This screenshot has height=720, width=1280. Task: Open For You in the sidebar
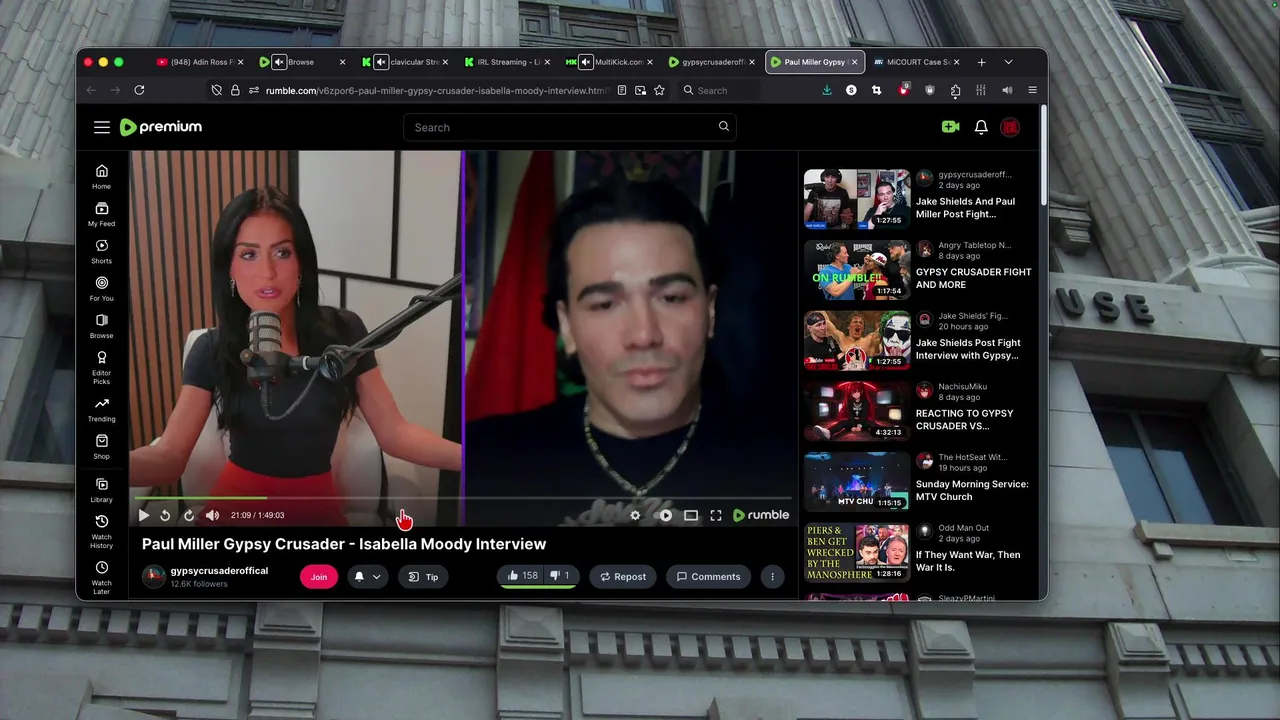pos(102,289)
